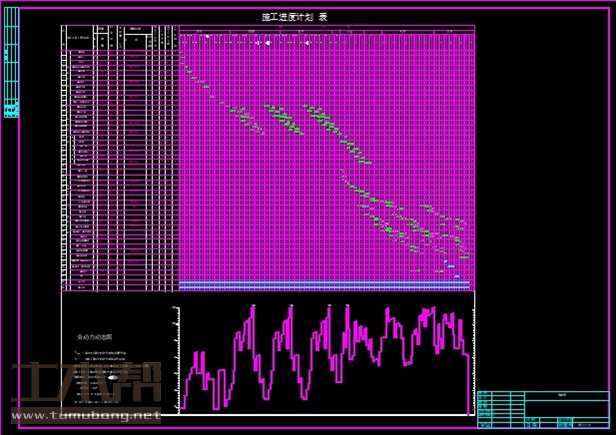Click the task name column header cell

click(78, 38)
